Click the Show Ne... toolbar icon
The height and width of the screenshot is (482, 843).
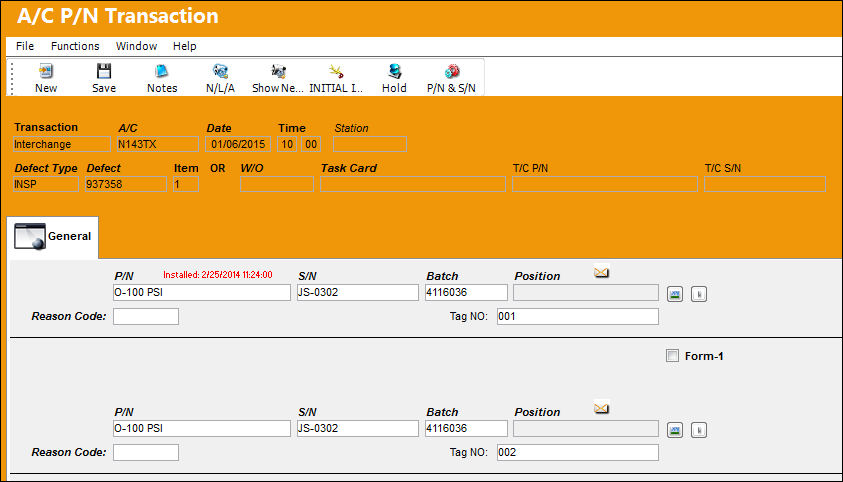[x=278, y=71]
